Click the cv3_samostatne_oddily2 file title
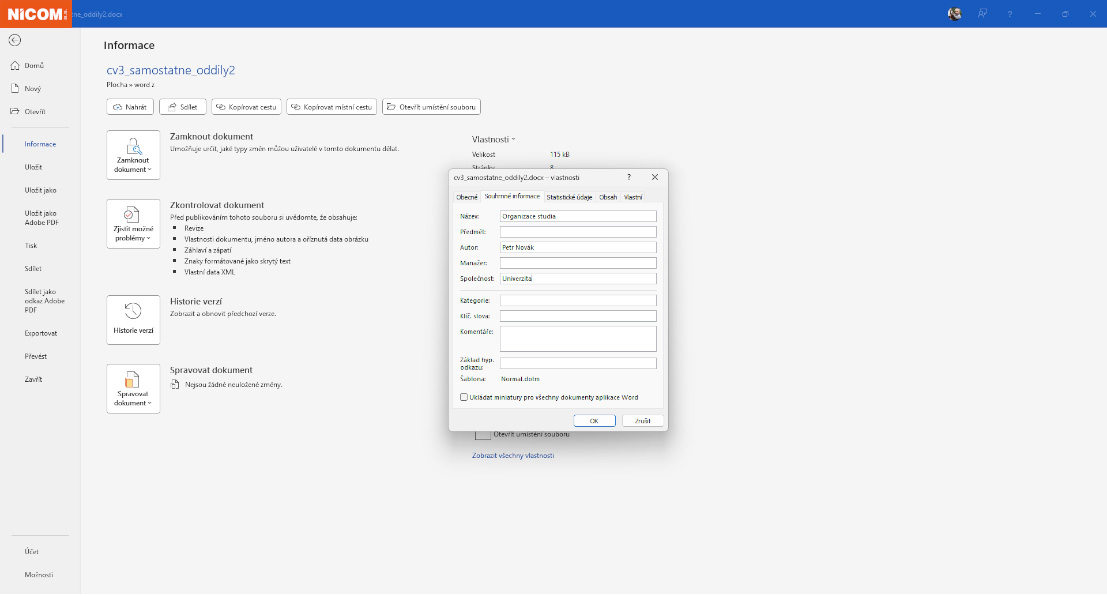The width and height of the screenshot is (1107, 596). (x=171, y=71)
